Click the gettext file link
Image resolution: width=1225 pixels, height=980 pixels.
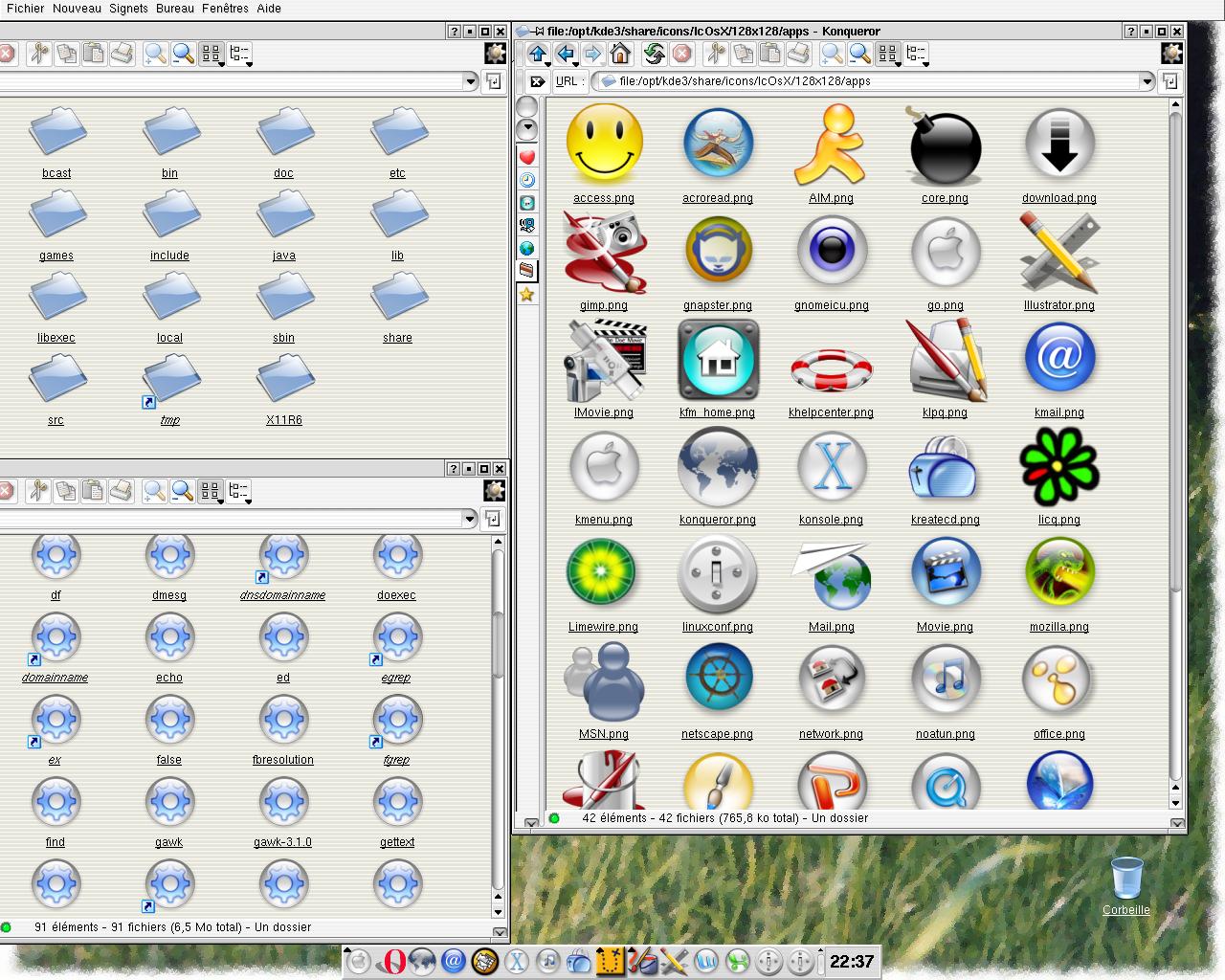point(397,842)
